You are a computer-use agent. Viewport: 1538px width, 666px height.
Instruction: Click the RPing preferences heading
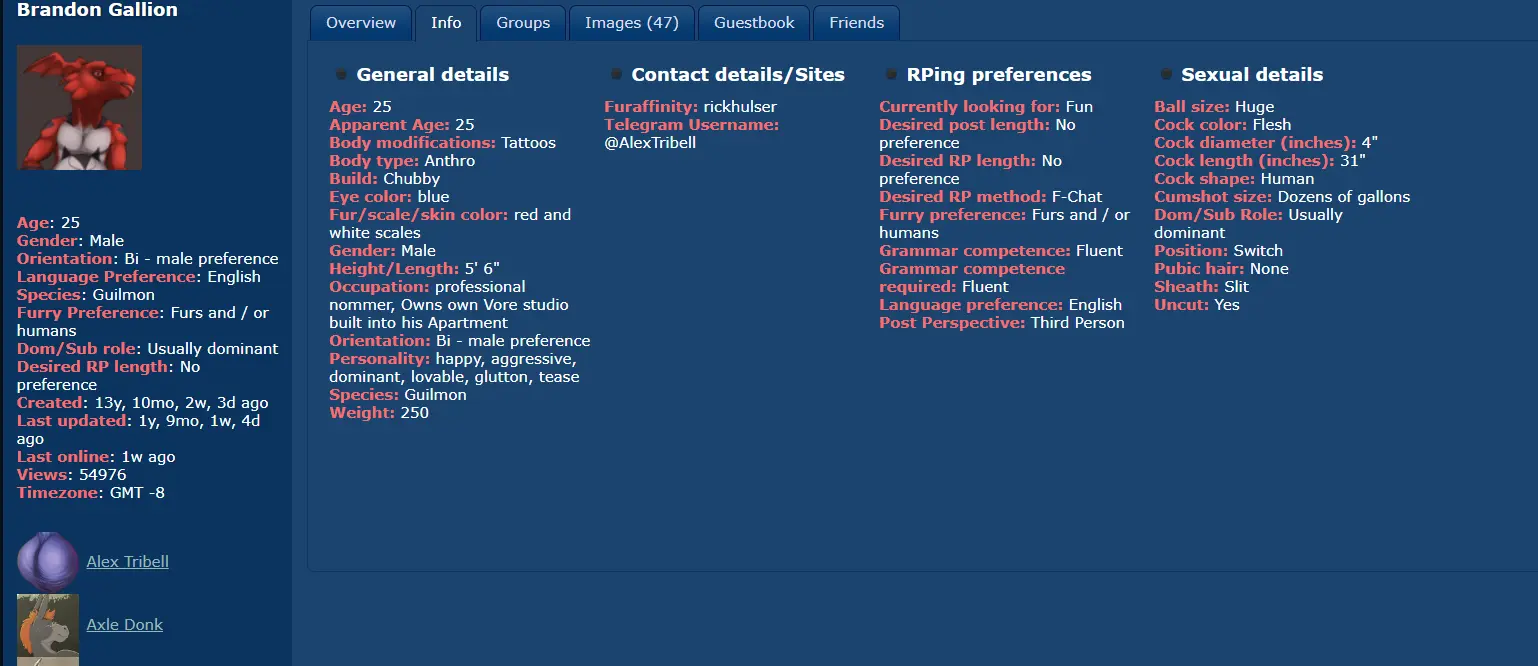tap(999, 75)
